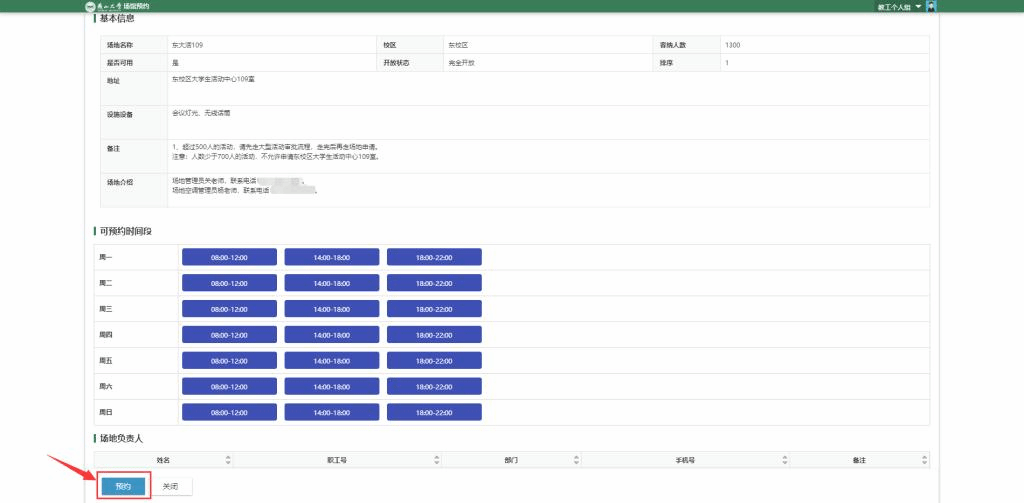The image size is (1024, 503).
Task: Select Monday 08:00-12:00 time slot
Action: tap(229, 257)
